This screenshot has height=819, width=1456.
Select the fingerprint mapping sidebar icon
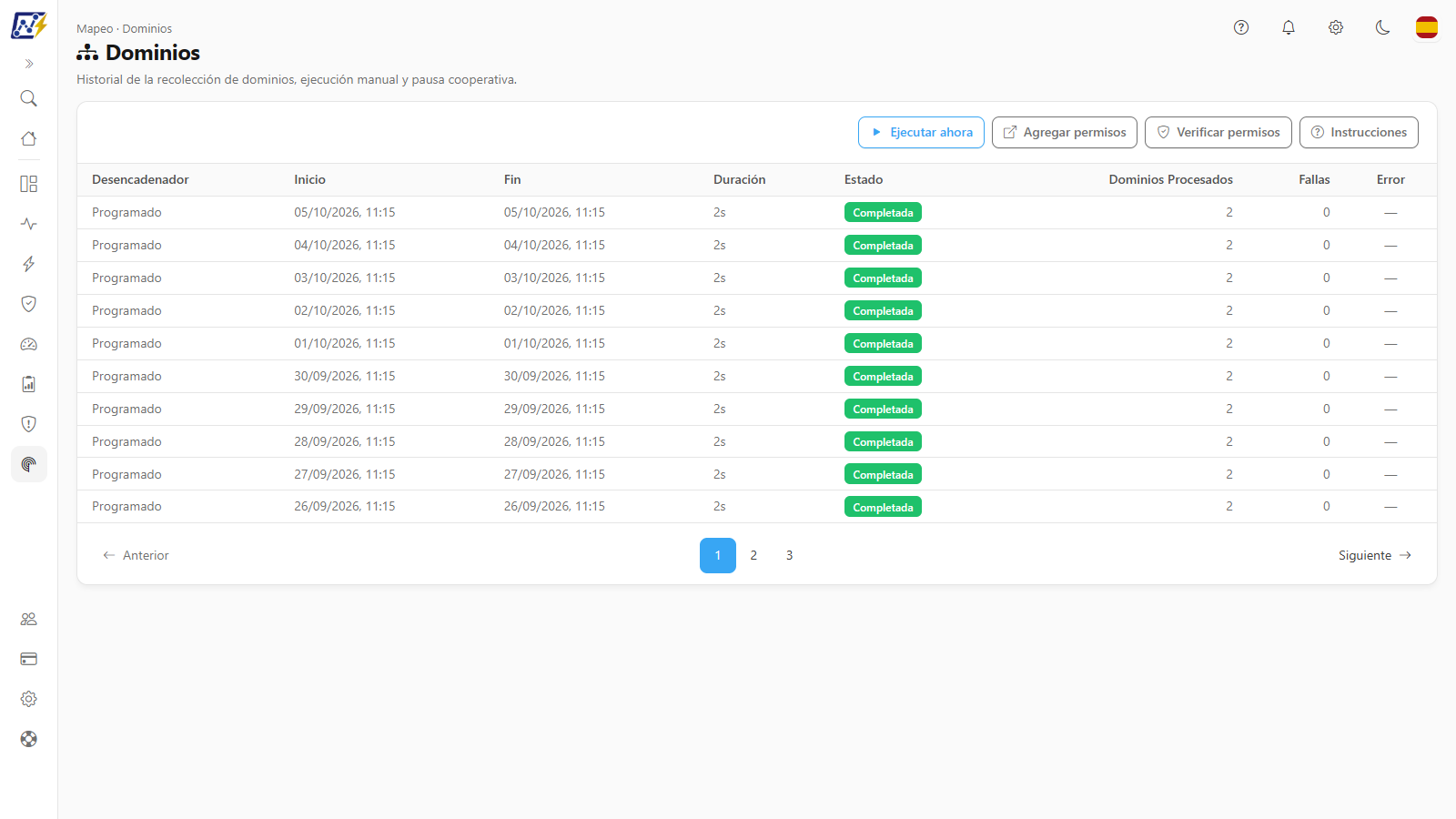pos(29,464)
